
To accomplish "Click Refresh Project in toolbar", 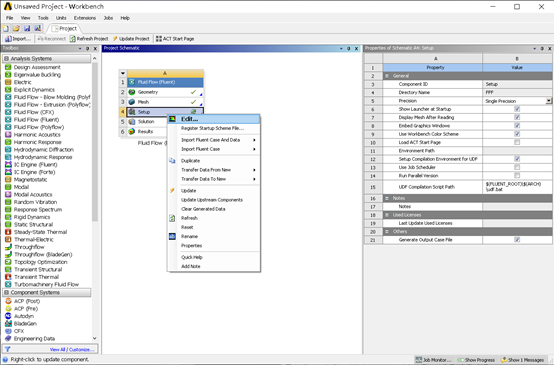I will [x=89, y=39].
